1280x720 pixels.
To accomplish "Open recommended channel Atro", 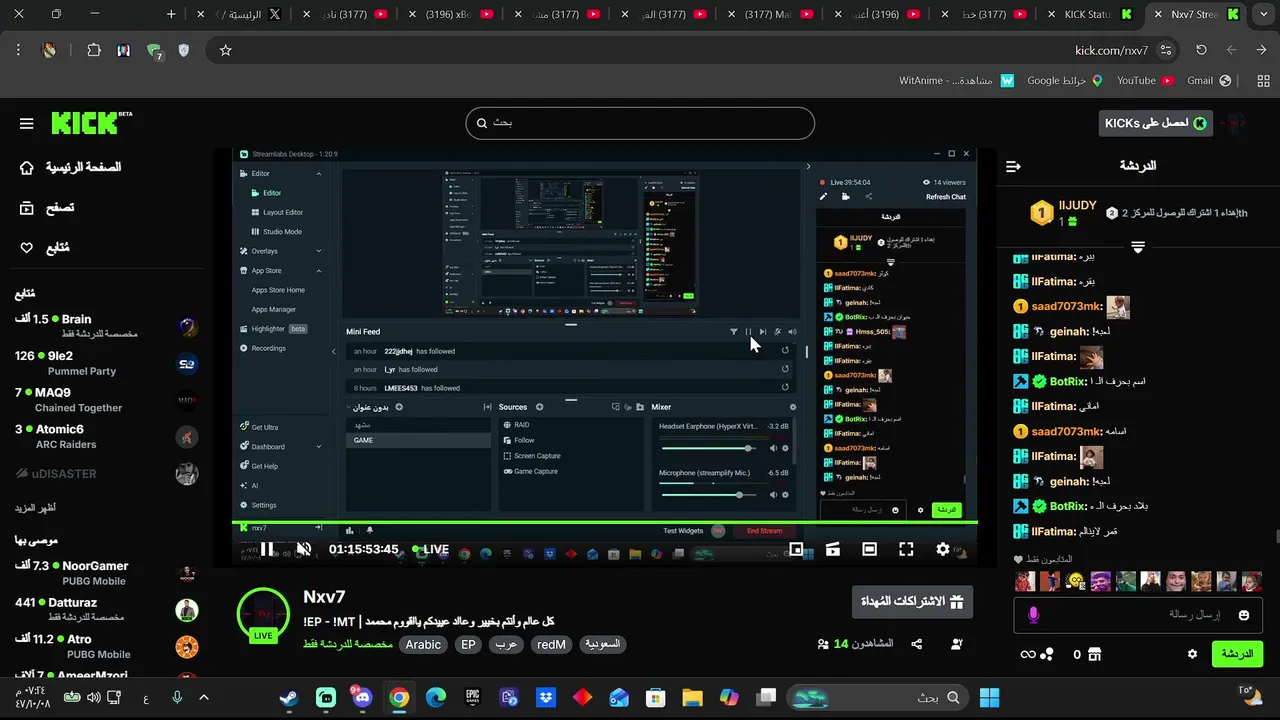I will (106, 647).
